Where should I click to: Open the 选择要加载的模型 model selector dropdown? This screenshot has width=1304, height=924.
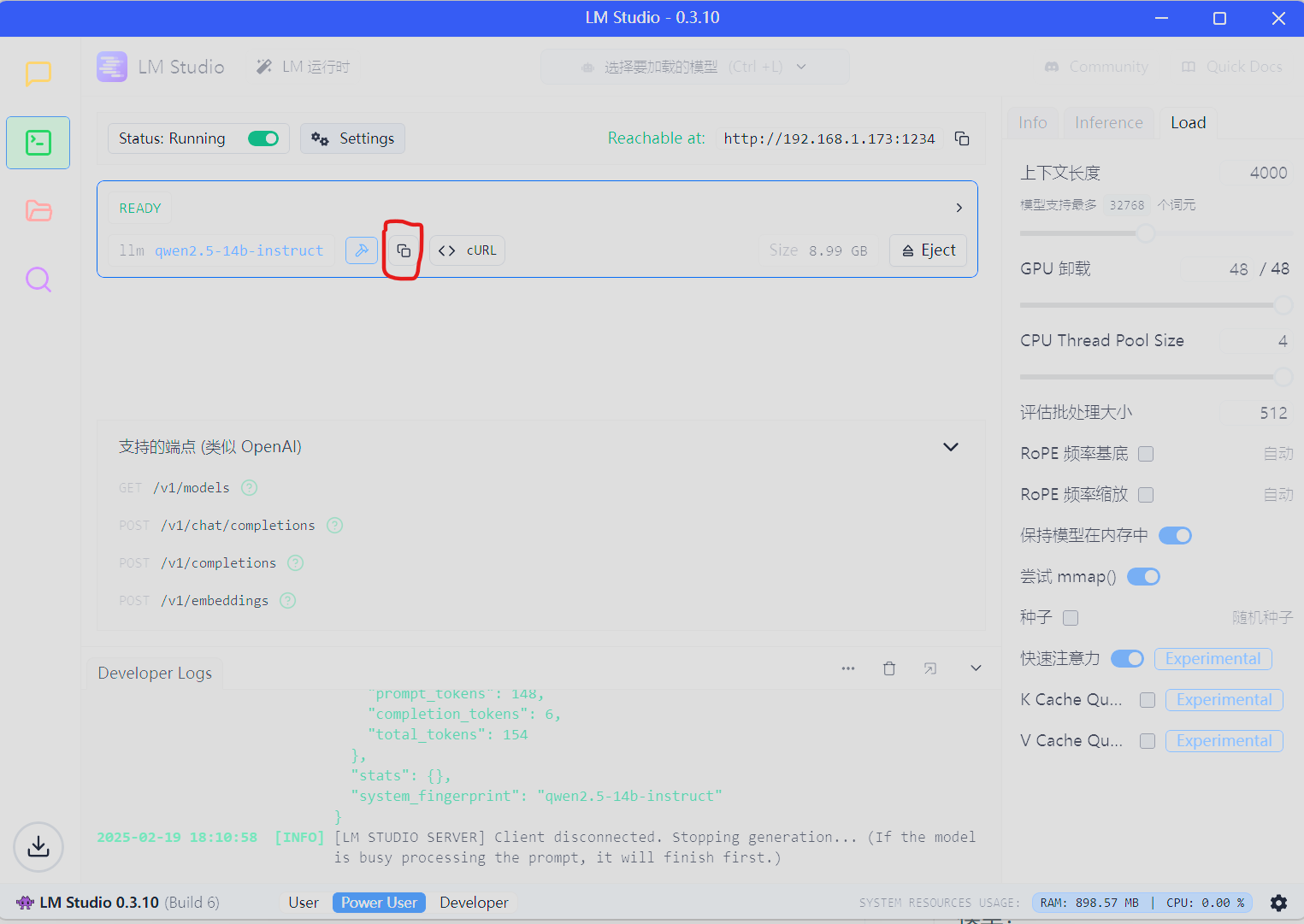point(695,67)
